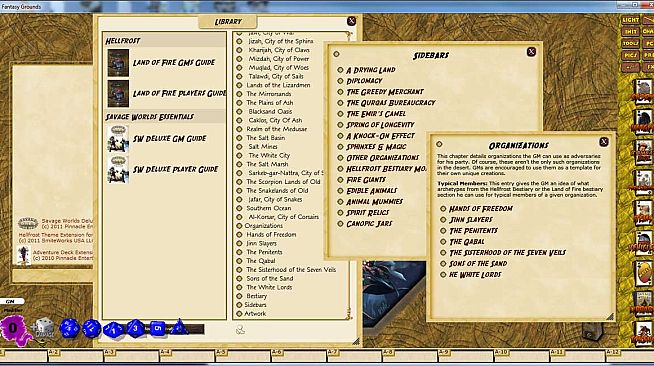Screen dimensions: 654x366
Task: Click the white wild die icon
Action: tap(44, 327)
